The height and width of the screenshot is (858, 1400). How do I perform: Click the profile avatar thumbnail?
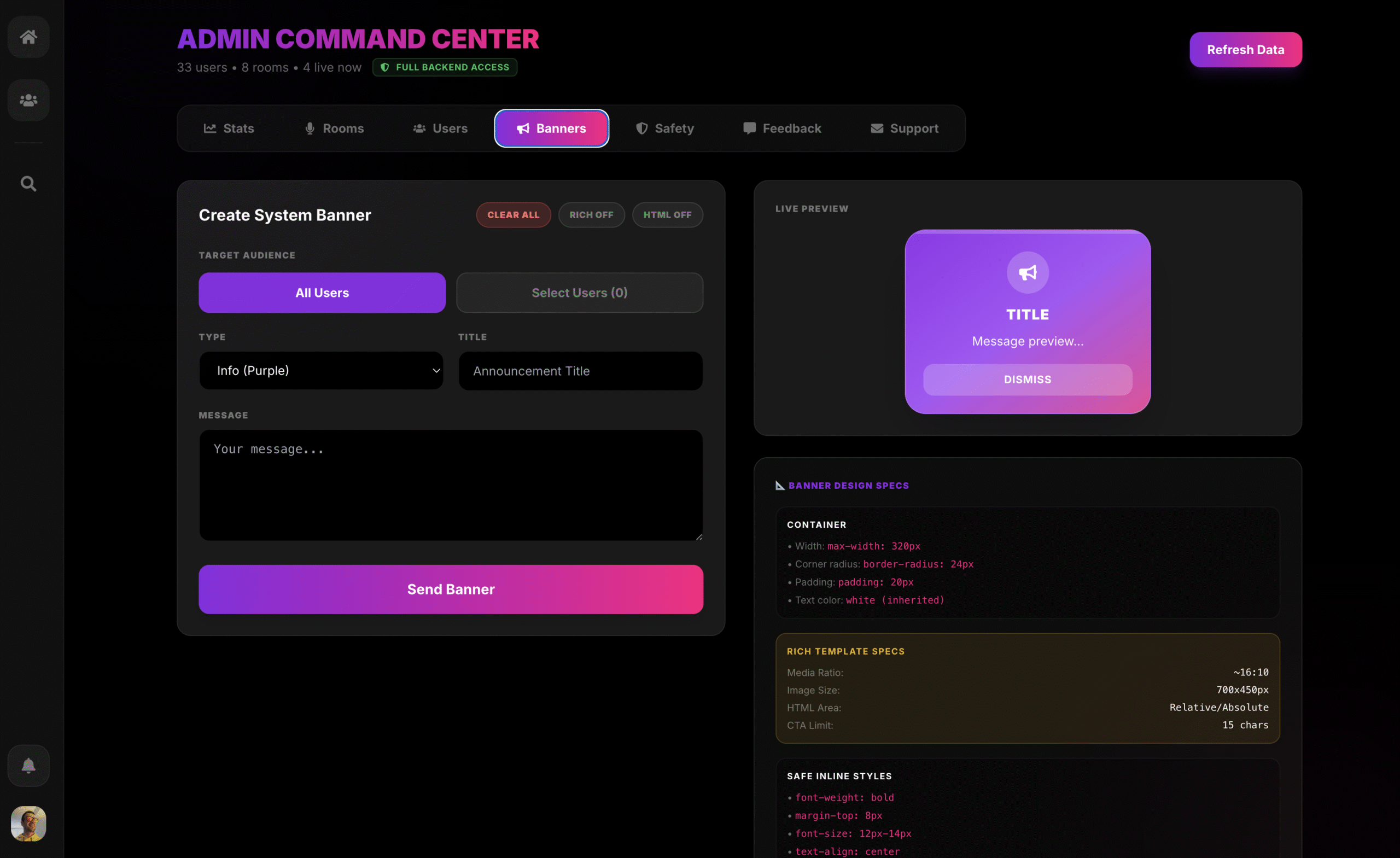(x=28, y=823)
